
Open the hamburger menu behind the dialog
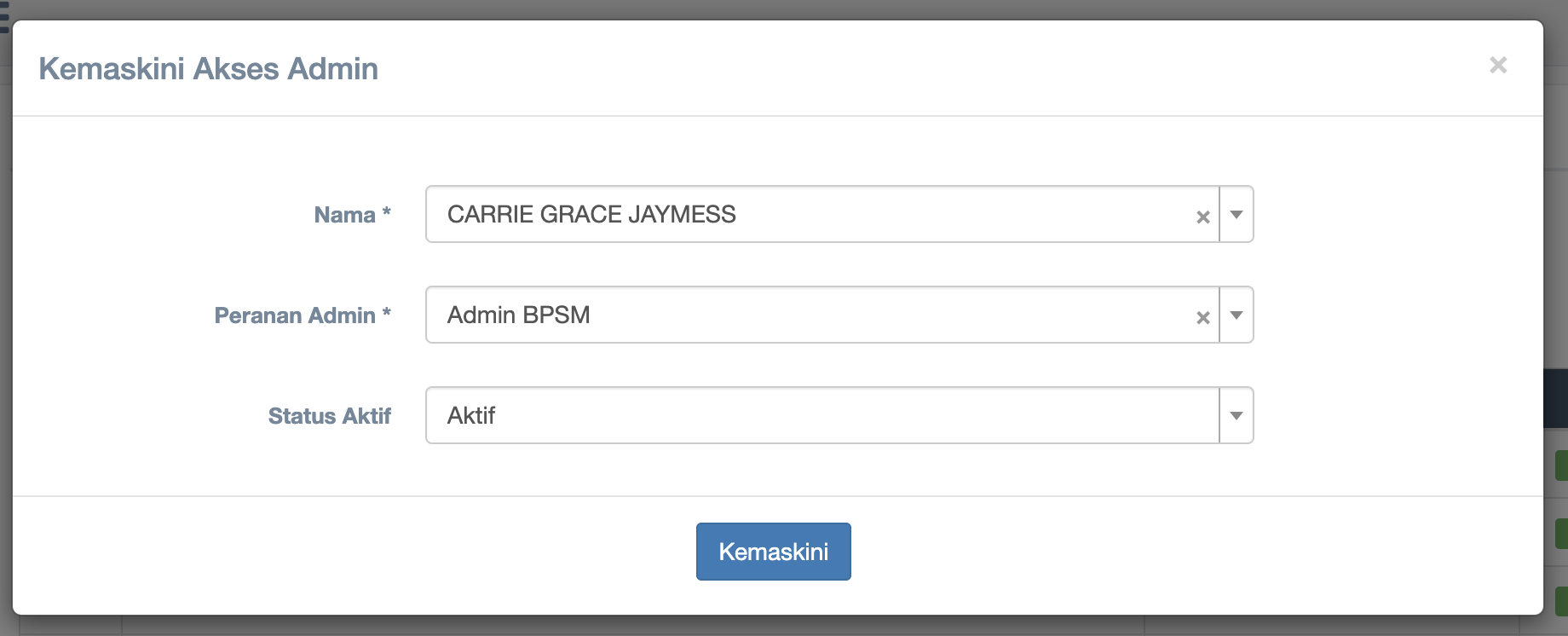(4, 17)
